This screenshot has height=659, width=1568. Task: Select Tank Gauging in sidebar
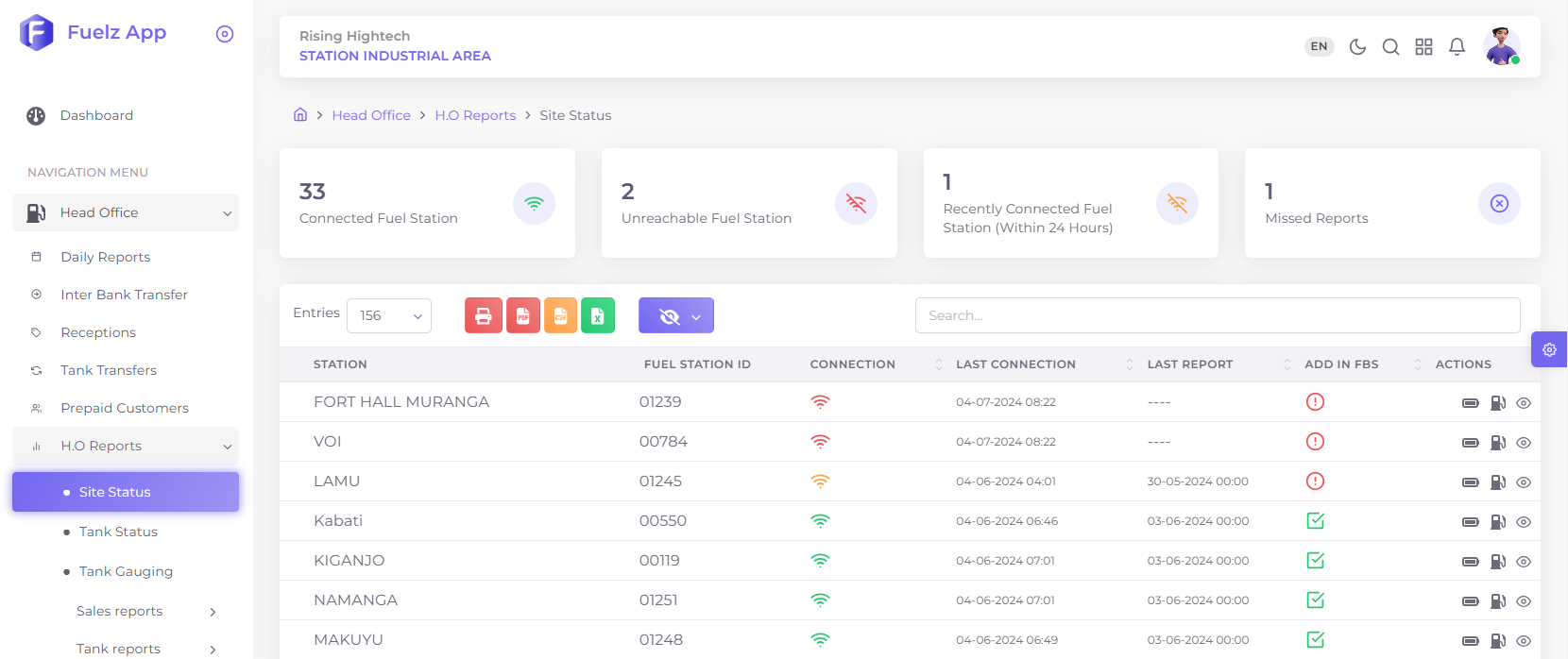coord(126,571)
